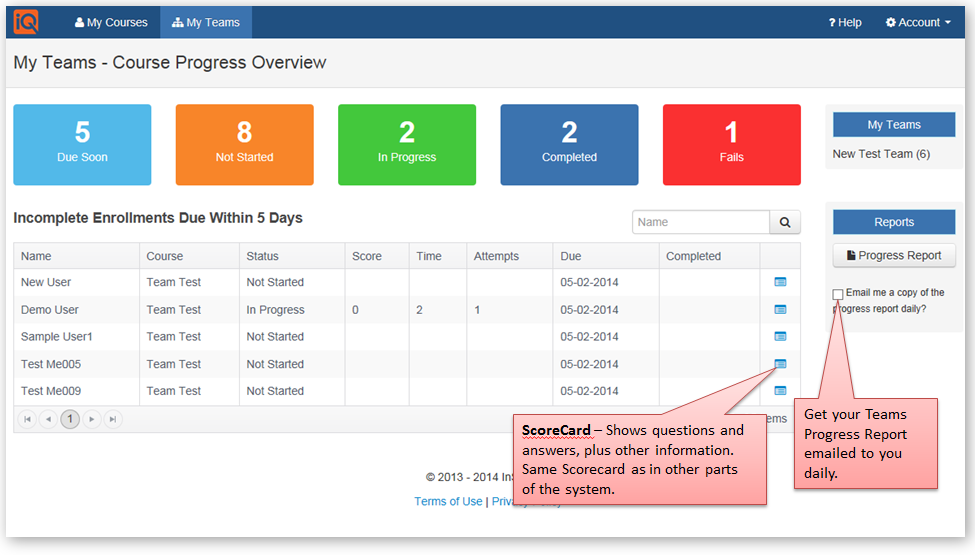Select New Test Team (6) entry

(881, 154)
